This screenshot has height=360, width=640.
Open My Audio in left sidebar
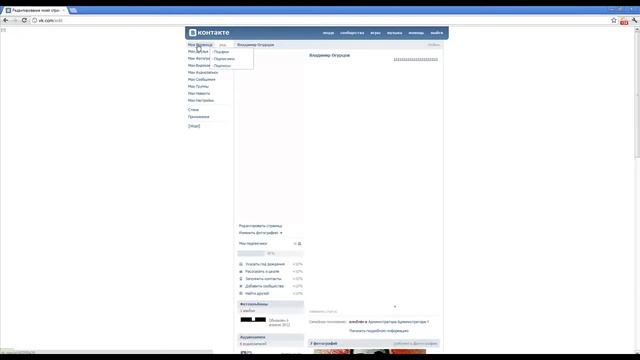[x=203, y=73]
